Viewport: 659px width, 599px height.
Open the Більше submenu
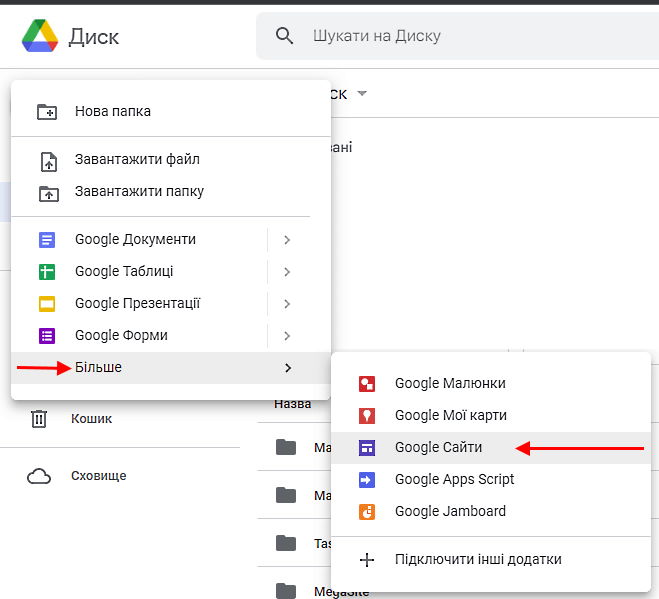coord(171,368)
